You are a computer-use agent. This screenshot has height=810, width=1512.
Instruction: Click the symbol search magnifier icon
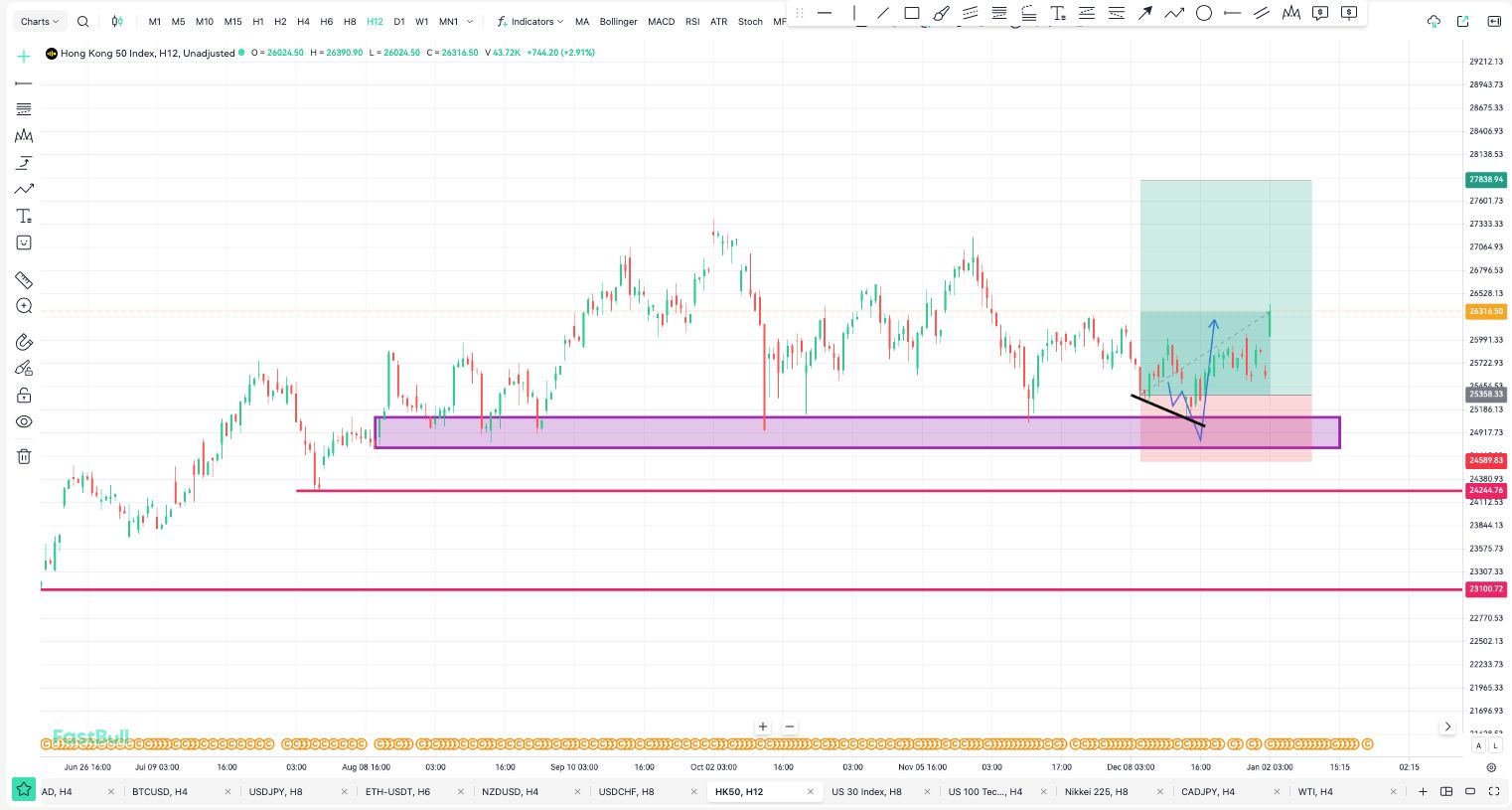coord(83,22)
